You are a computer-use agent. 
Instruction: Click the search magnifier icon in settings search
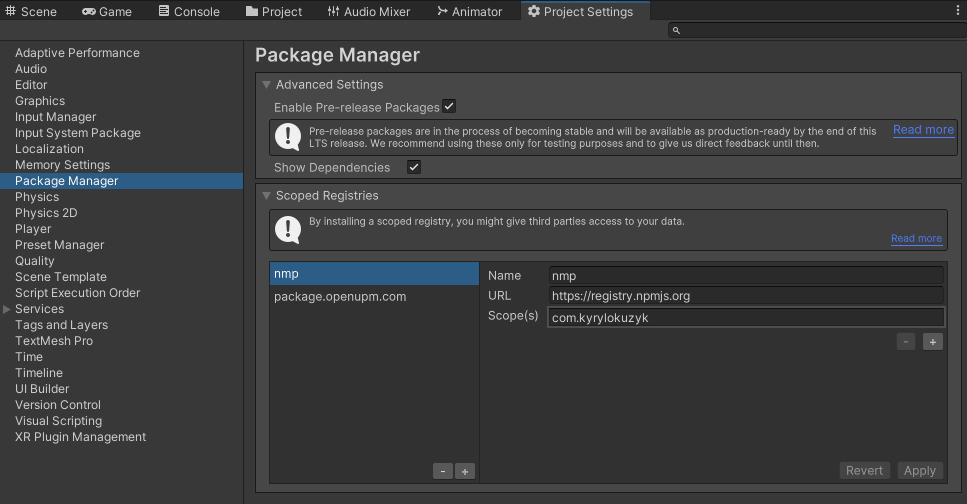[x=677, y=31]
